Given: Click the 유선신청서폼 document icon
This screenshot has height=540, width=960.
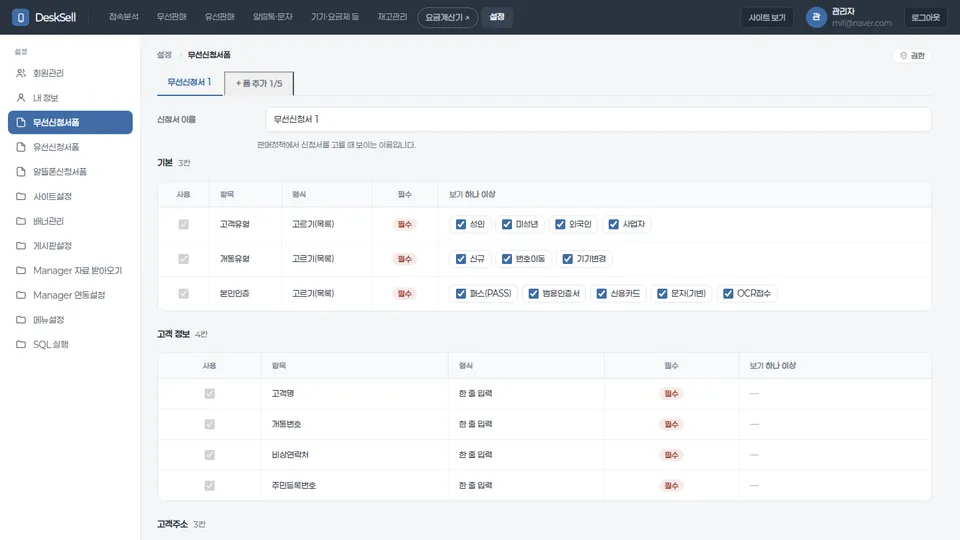Looking at the screenshot, I should point(21,147).
